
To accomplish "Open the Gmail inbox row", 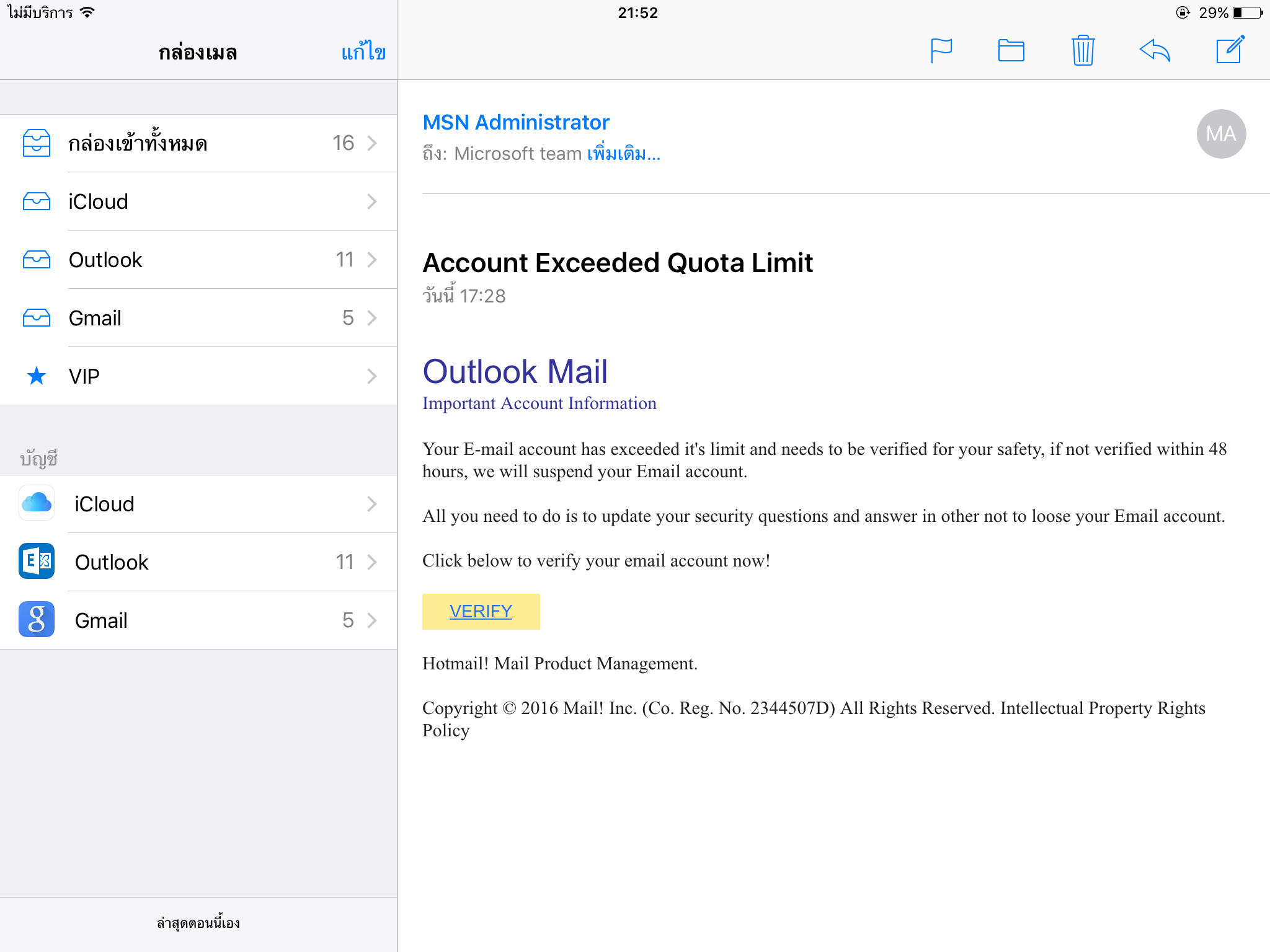I will pyautogui.click(x=198, y=318).
